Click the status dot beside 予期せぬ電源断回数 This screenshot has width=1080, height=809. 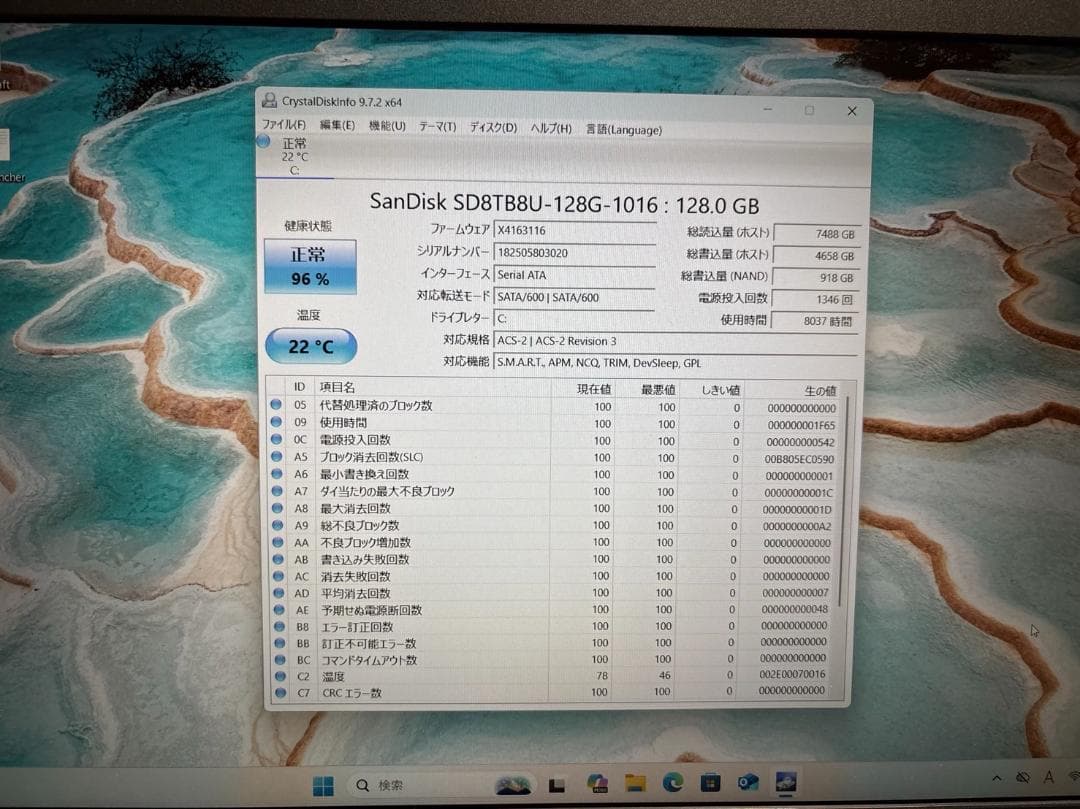pos(277,610)
